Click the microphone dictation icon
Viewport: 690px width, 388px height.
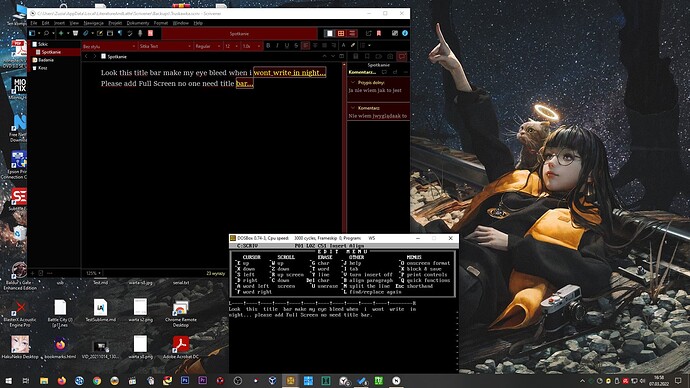140,33
